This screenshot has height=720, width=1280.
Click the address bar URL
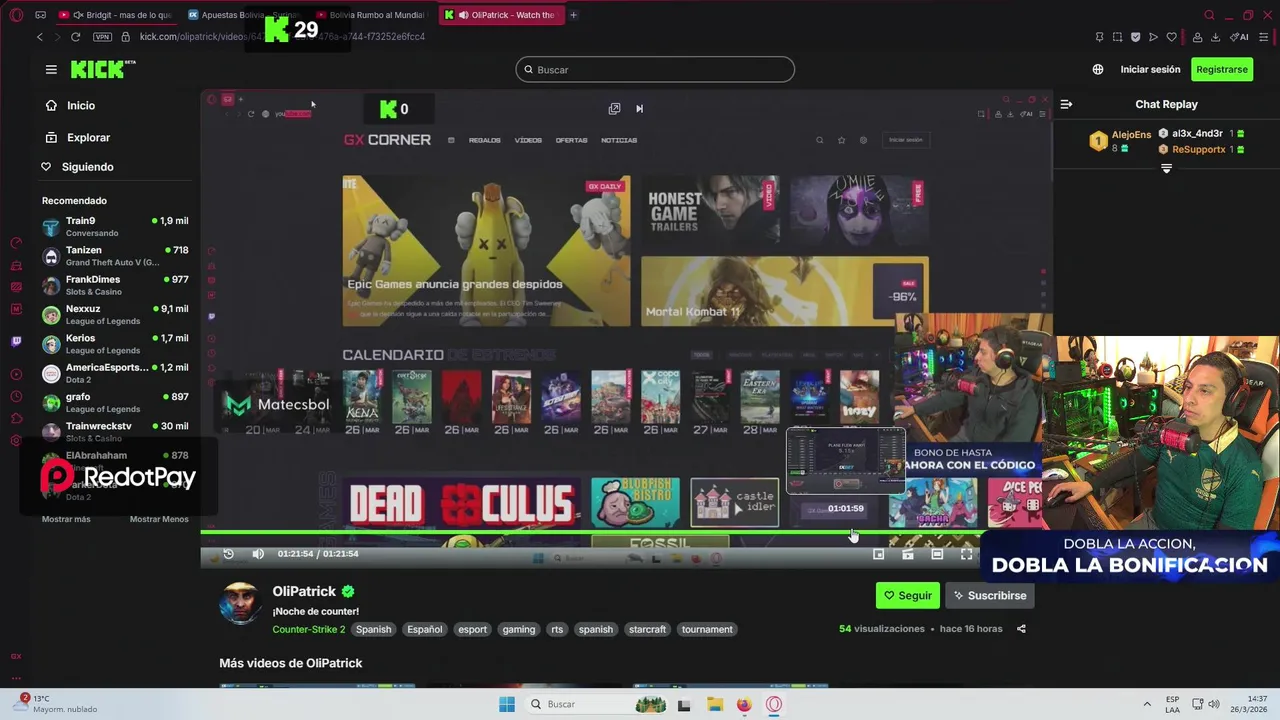(x=282, y=37)
